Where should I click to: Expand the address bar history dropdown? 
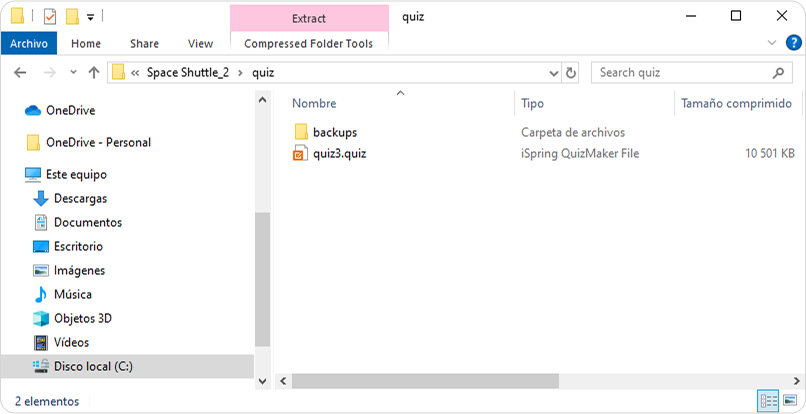click(x=554, y=74)
